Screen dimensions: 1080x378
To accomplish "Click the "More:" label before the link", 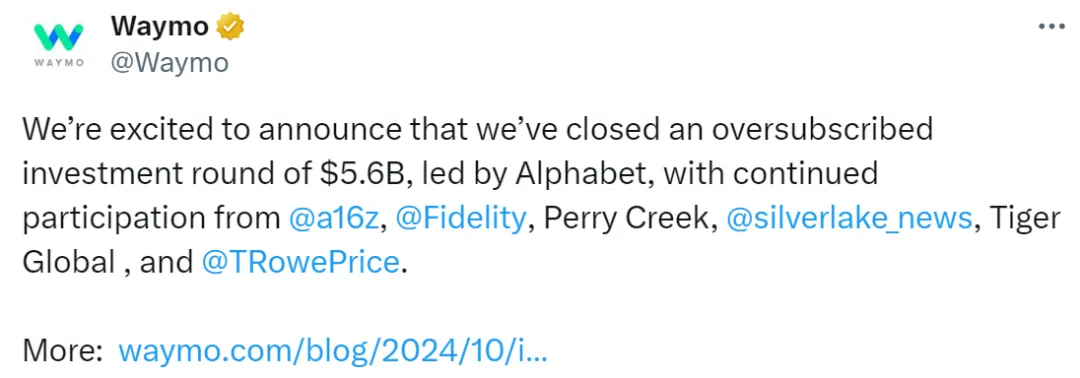I will [63, 352].
